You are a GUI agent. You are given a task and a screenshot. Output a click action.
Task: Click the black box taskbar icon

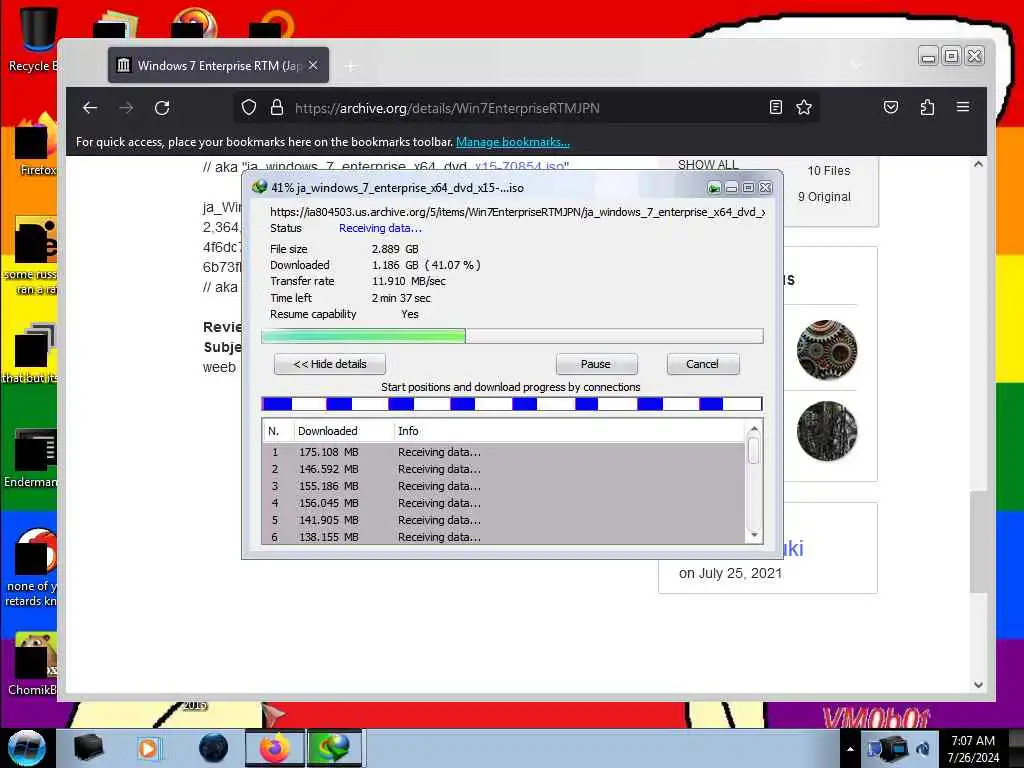(x=89, y=748)
